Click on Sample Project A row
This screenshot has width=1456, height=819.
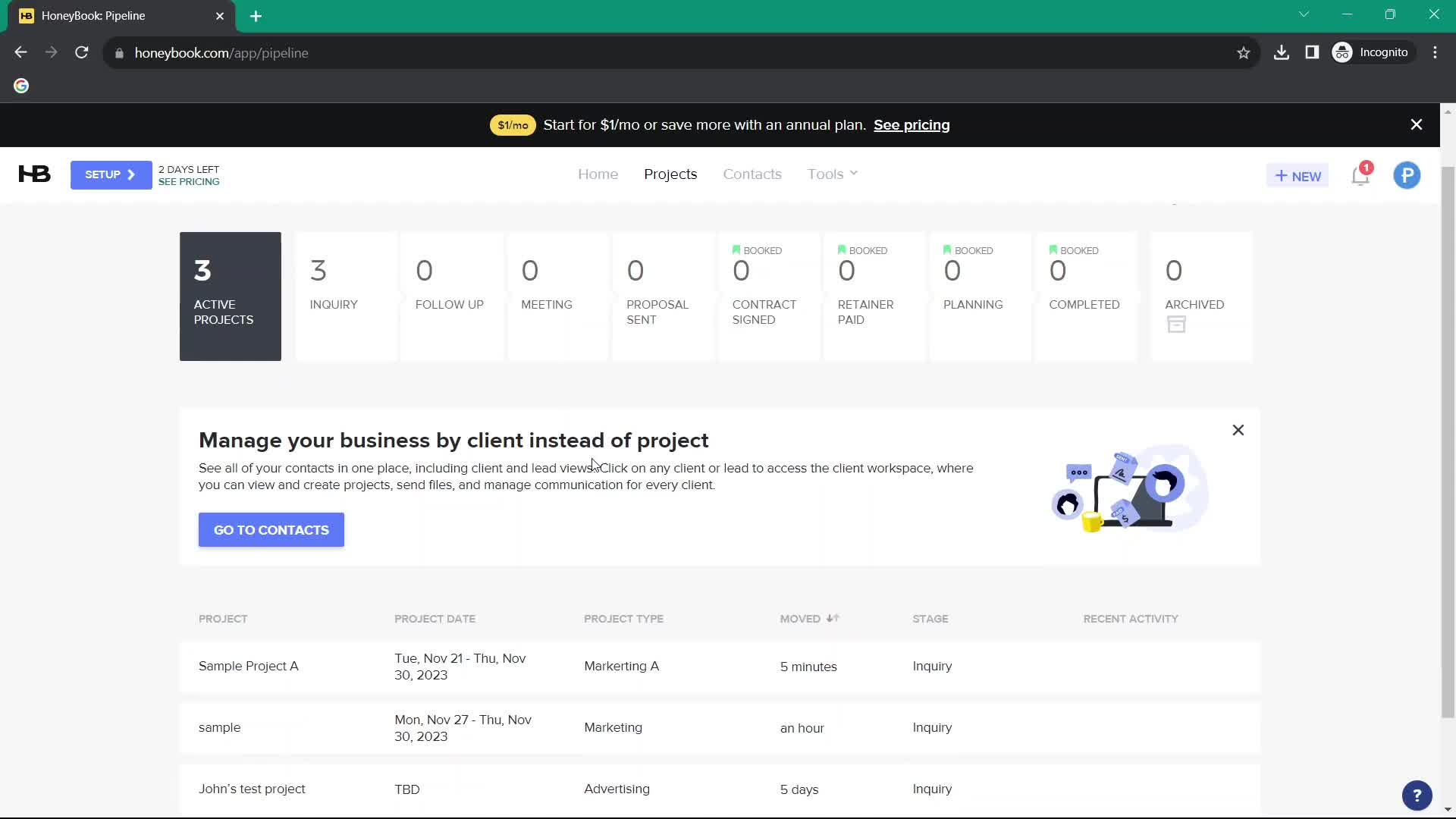pyautogui.click(x=248, y=665)
